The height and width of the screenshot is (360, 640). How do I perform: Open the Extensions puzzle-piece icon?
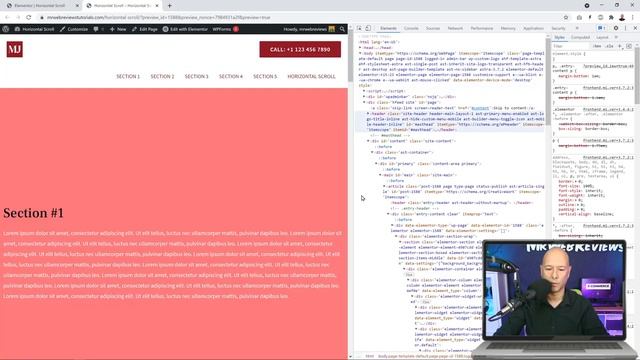tap(611, 18)
